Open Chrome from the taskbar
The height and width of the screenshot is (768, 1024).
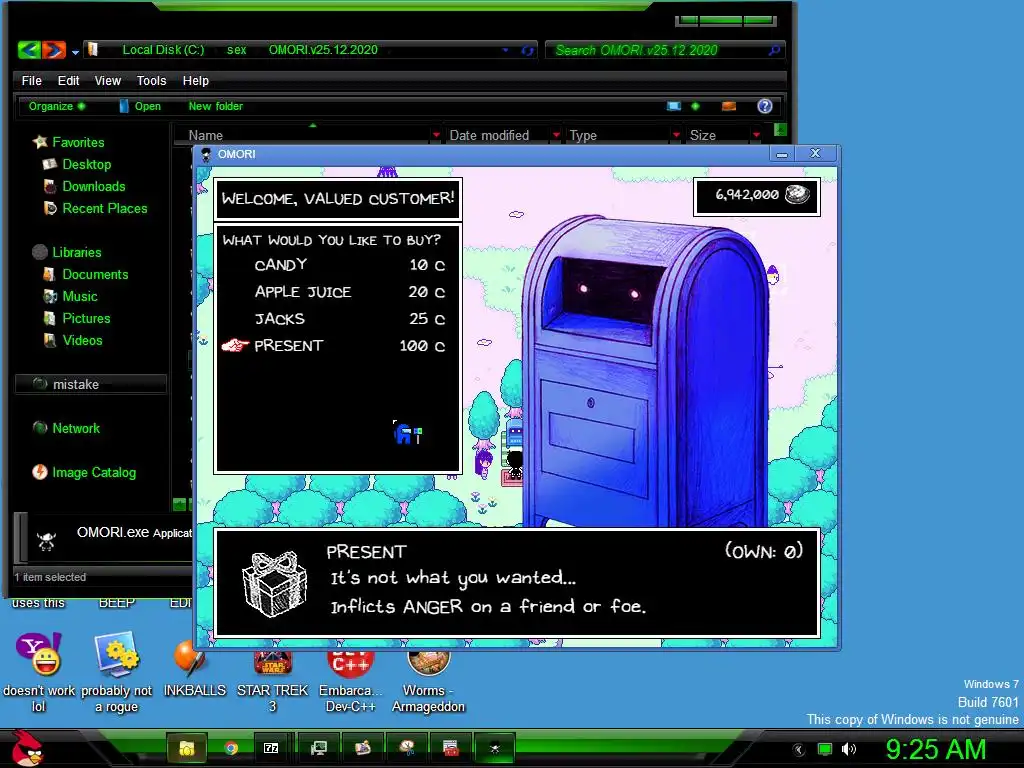pyautogui.click(x=231, y=748)
